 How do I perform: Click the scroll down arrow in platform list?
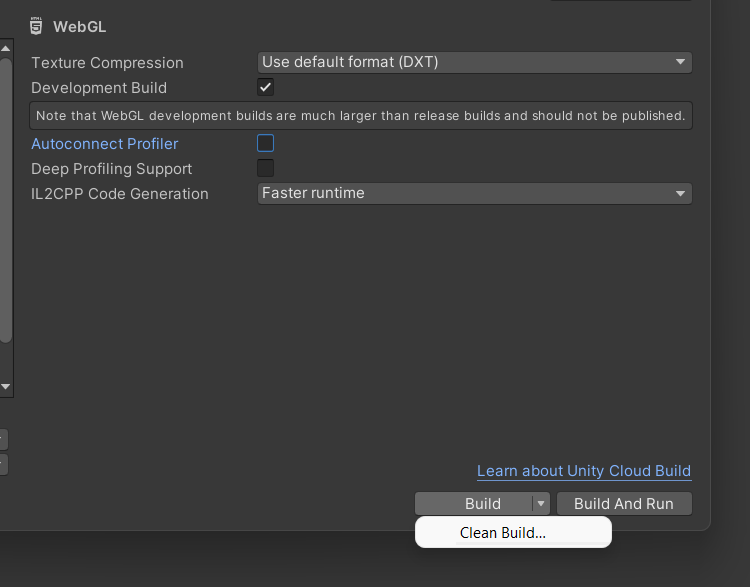[5, 386]
